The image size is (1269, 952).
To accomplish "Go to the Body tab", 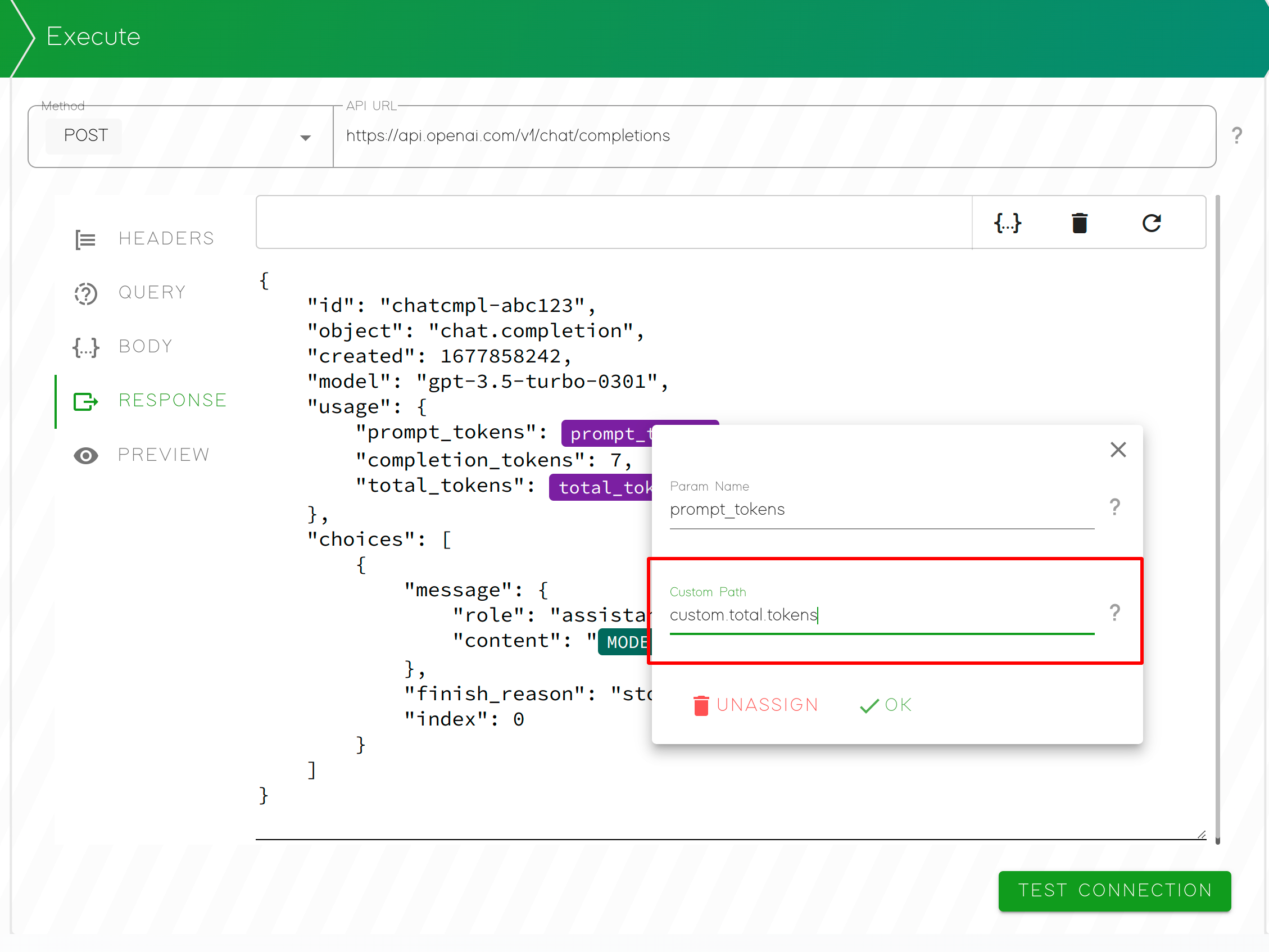I will (145, 346).
